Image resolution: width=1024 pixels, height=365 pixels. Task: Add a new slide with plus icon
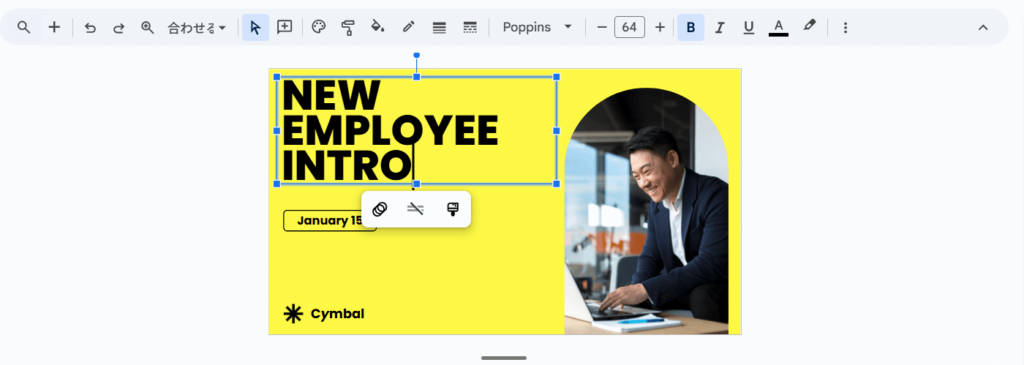coord(55,27)
